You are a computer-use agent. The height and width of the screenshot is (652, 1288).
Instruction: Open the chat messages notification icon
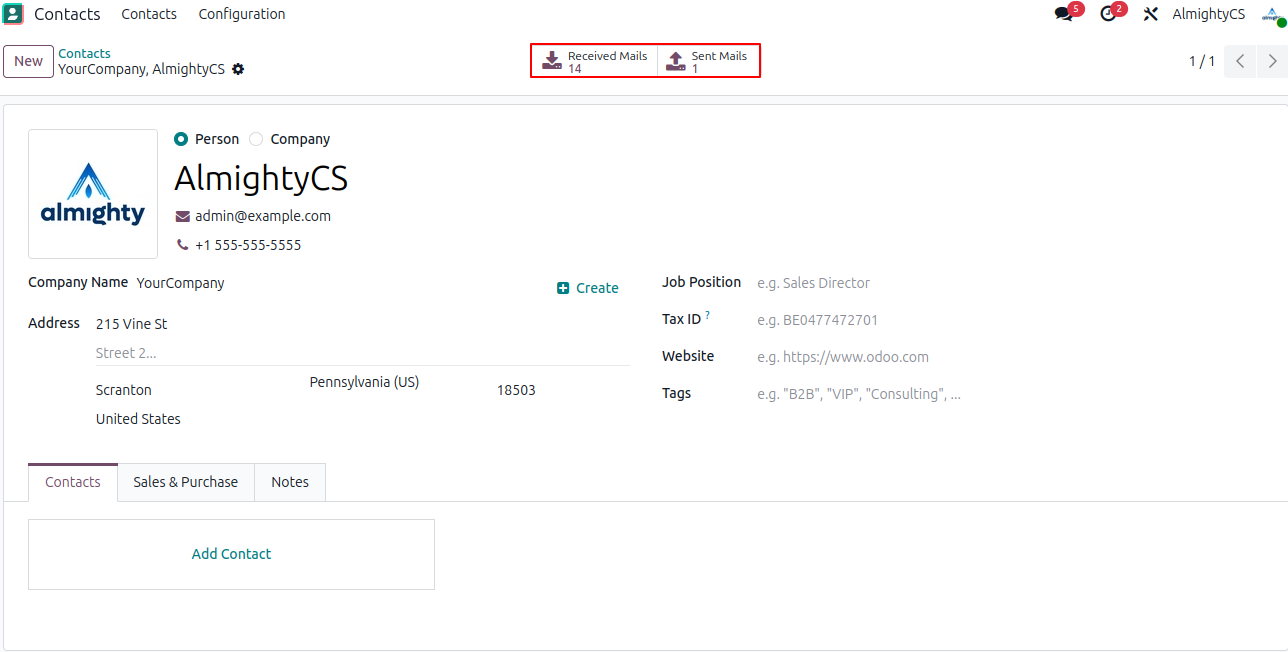pos(1063,14)
